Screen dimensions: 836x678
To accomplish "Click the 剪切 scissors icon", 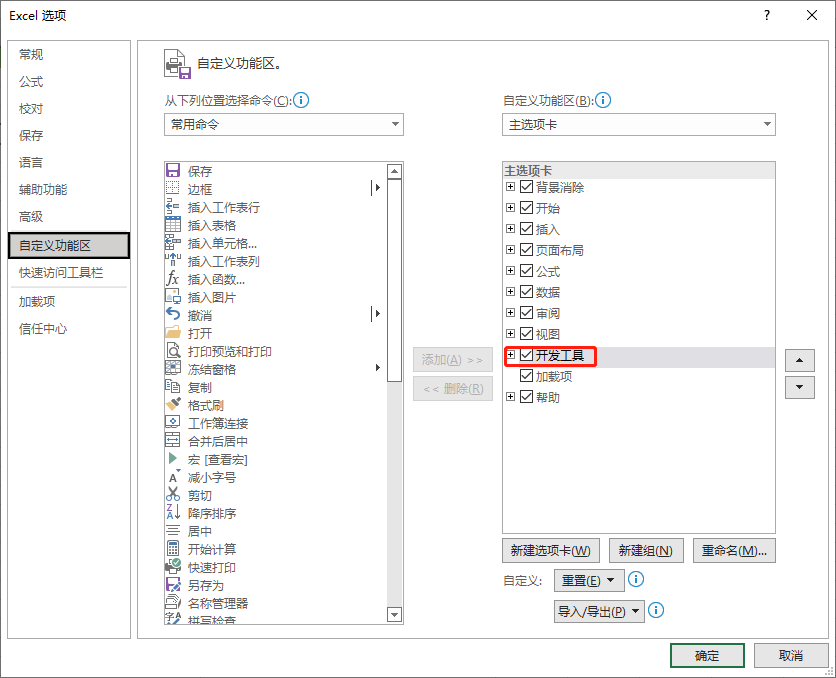I will 173,495.
